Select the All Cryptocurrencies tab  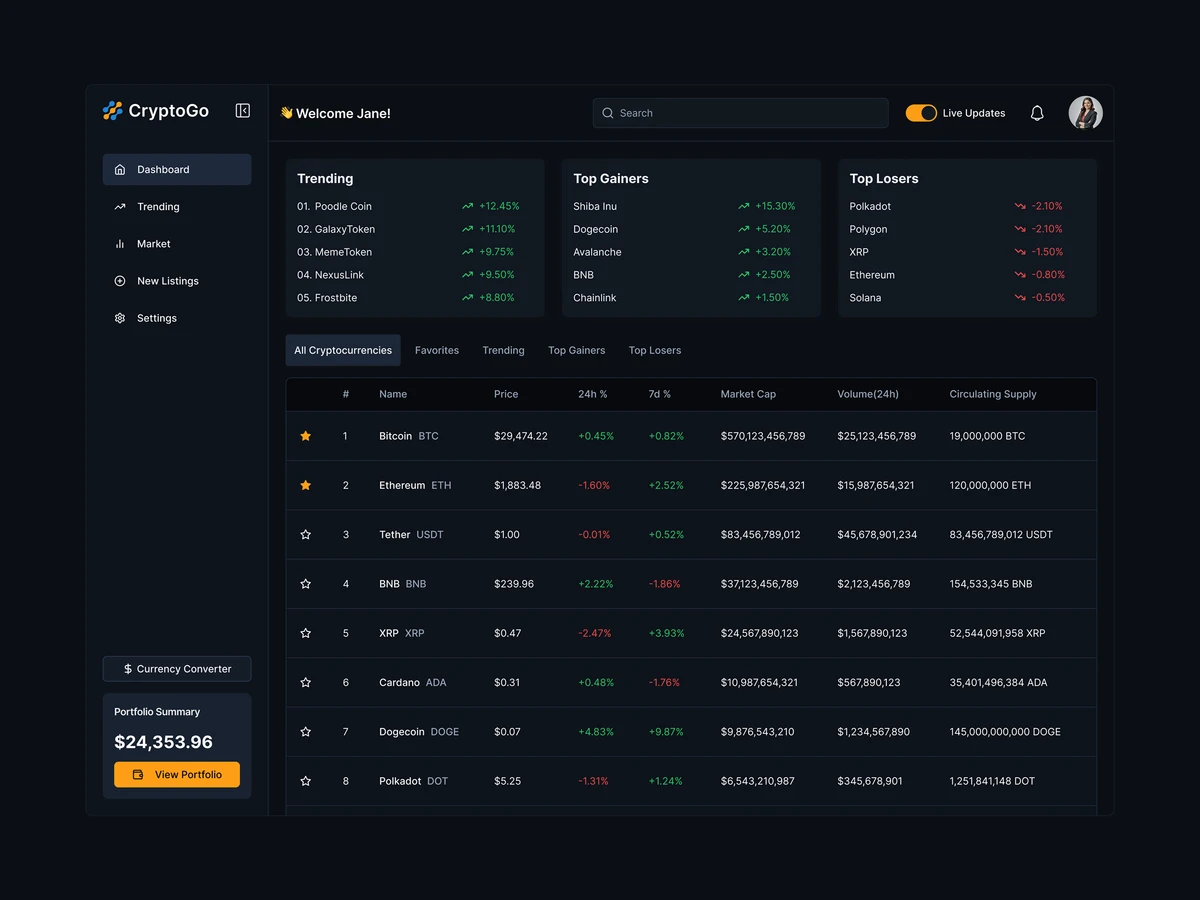point(342,350)
